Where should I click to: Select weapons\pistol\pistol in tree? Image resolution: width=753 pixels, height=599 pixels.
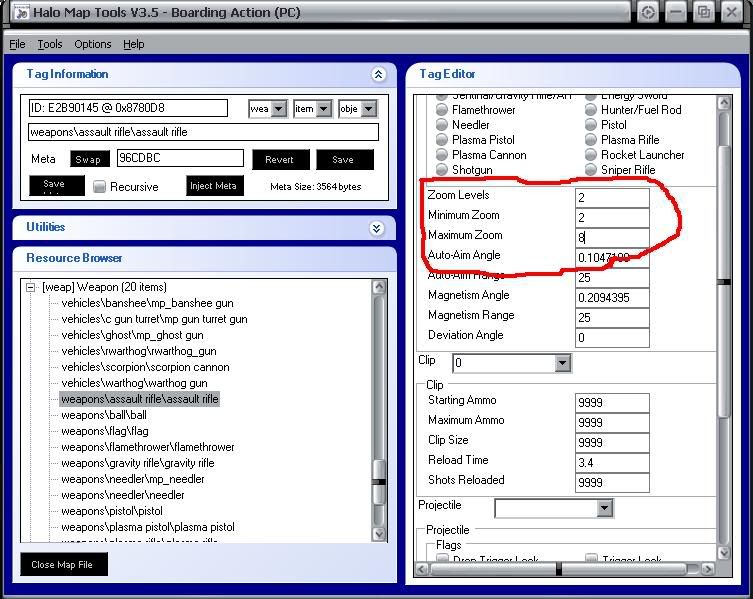(x=112, y=511)
